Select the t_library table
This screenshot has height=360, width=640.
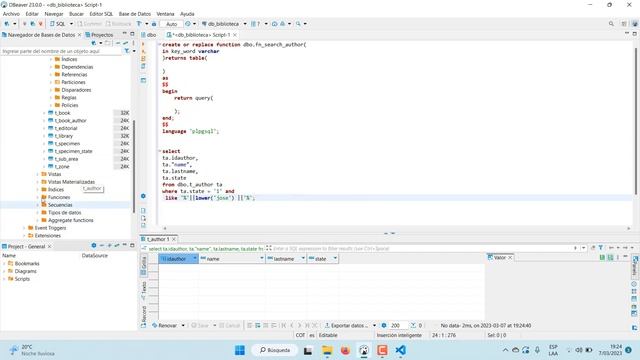click(64, 136)
